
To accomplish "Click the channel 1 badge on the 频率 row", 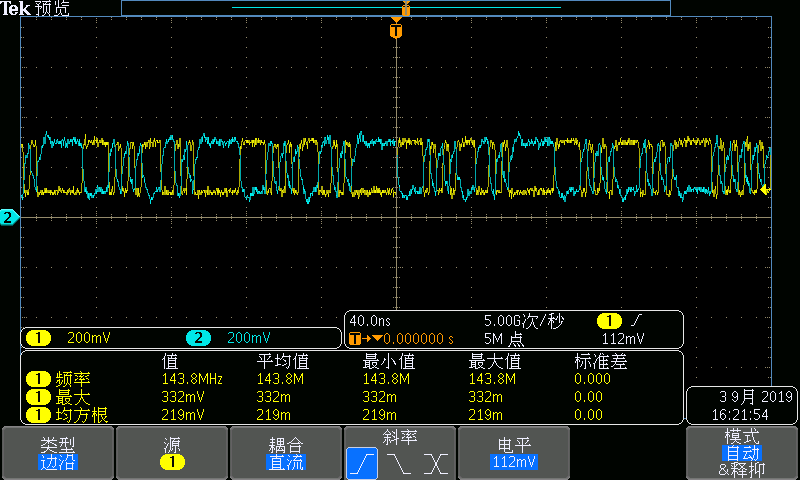I will [x=38, y=379].
